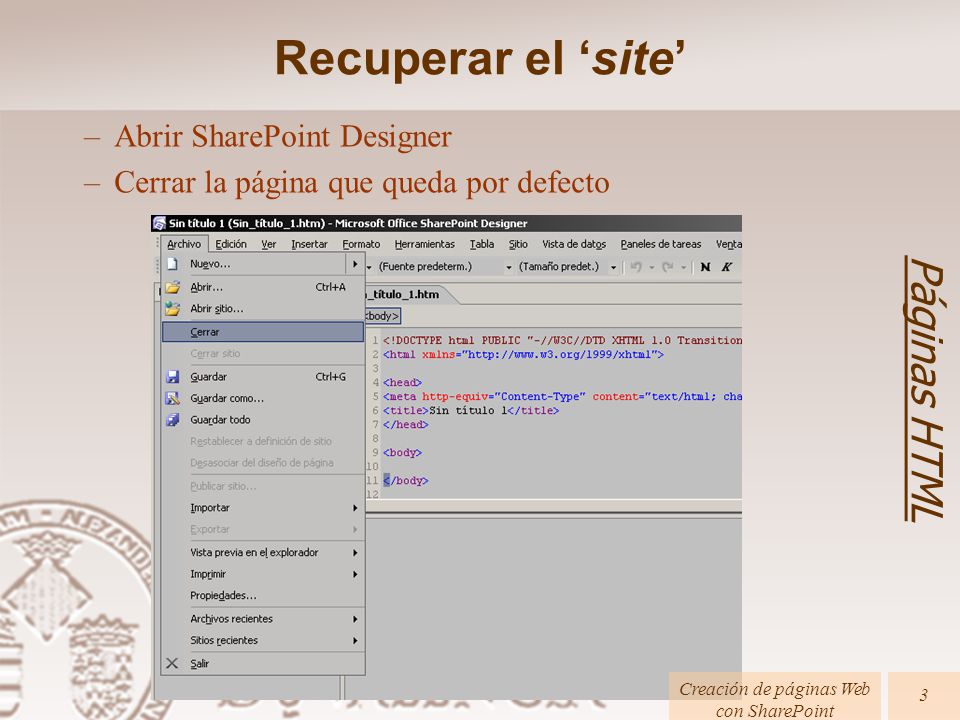Viewport: 960px width, 720px height.
Task: Click the Nuevo document icon
Action: click(172, 264)
